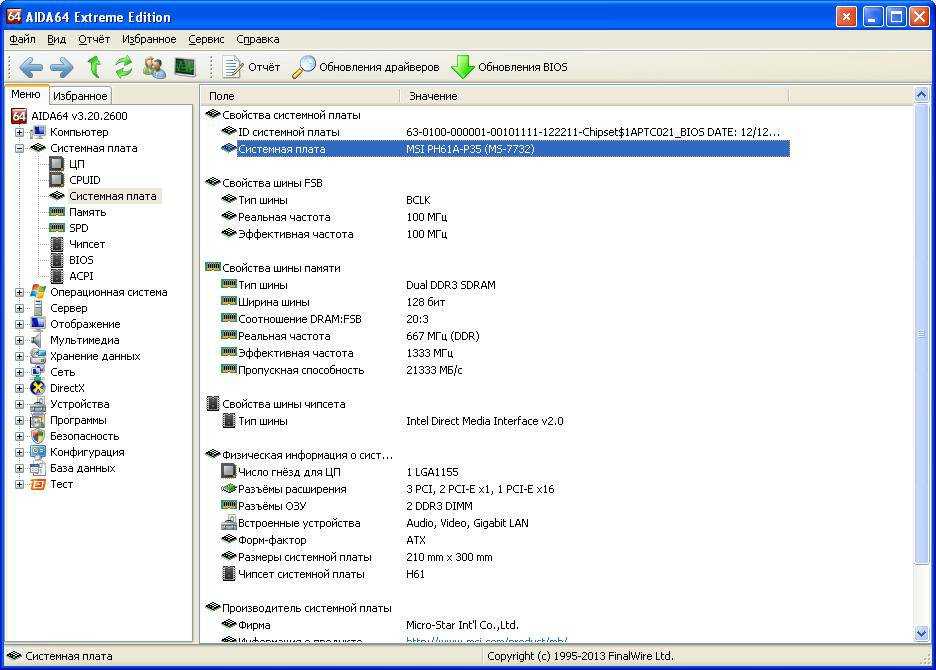This screenshot has height=670, width=936.
Task: Select ACPI in the tree
Action: pos(81,276)
